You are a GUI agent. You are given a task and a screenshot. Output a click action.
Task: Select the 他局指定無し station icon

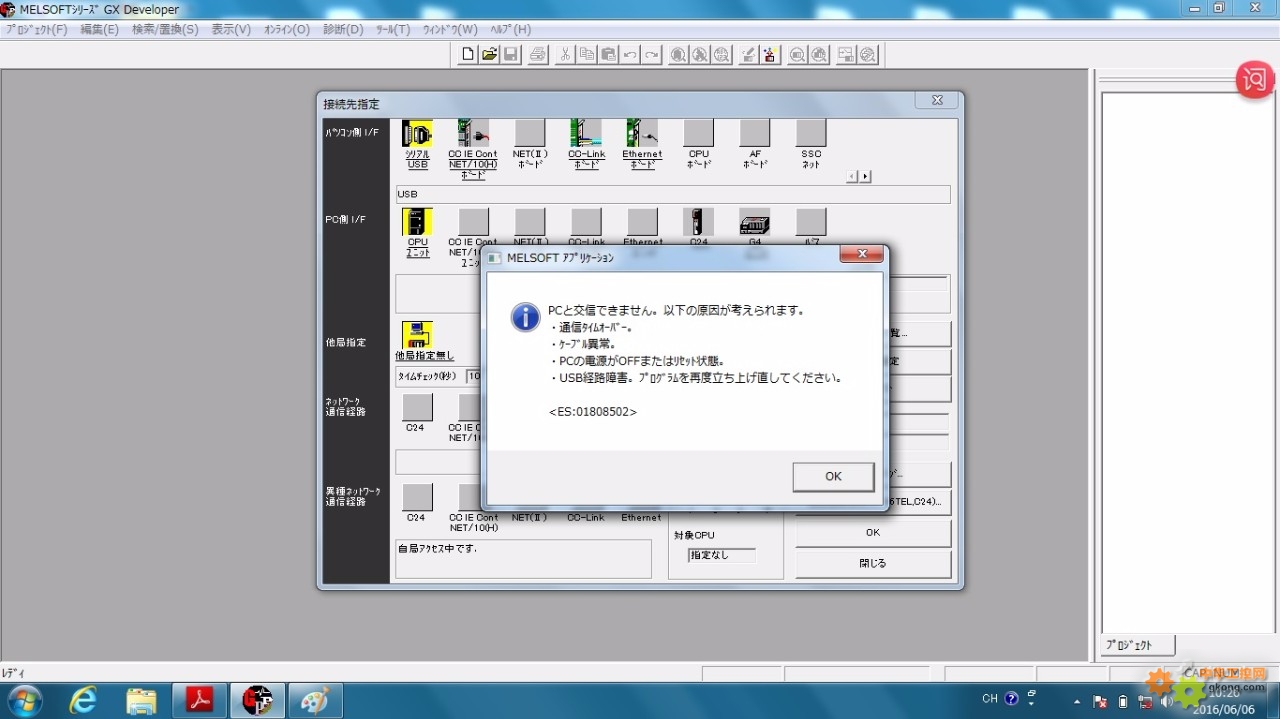417,335
